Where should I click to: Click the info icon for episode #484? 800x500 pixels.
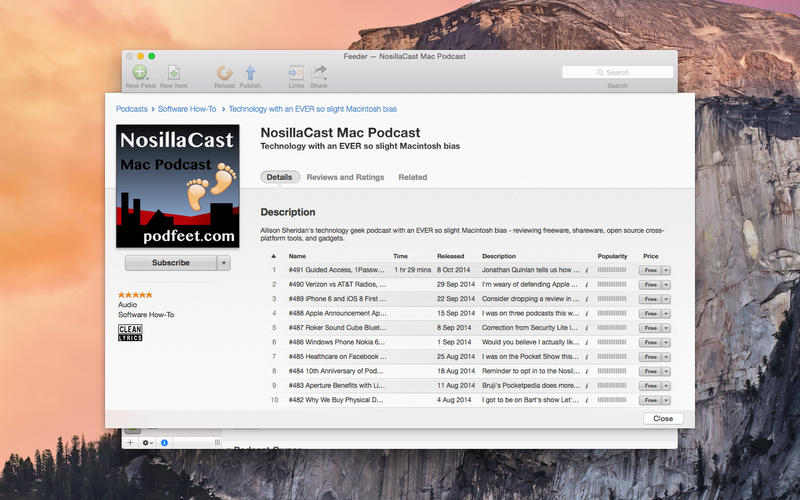coord(587,371)
